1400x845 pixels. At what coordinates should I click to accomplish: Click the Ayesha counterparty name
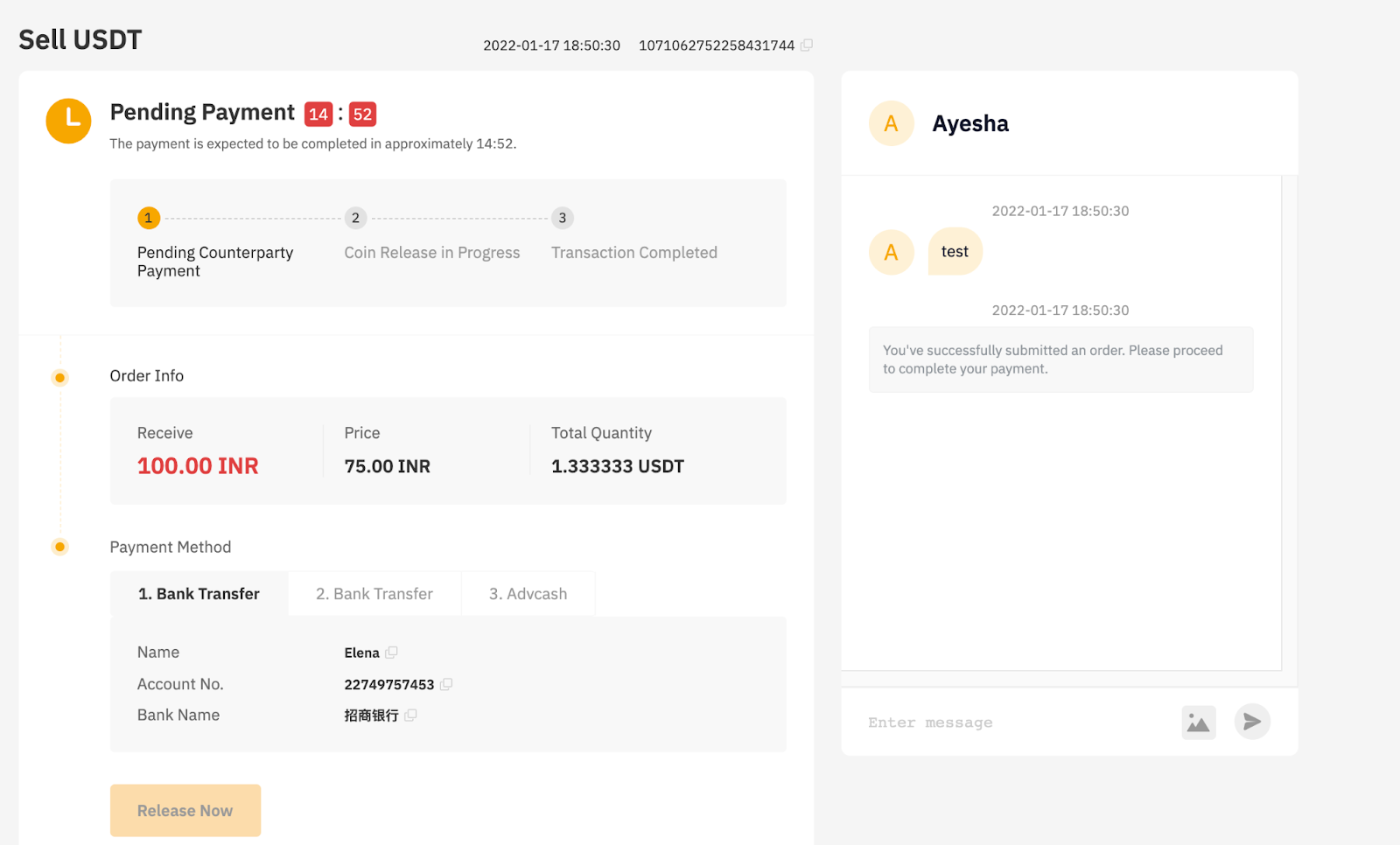970,123
